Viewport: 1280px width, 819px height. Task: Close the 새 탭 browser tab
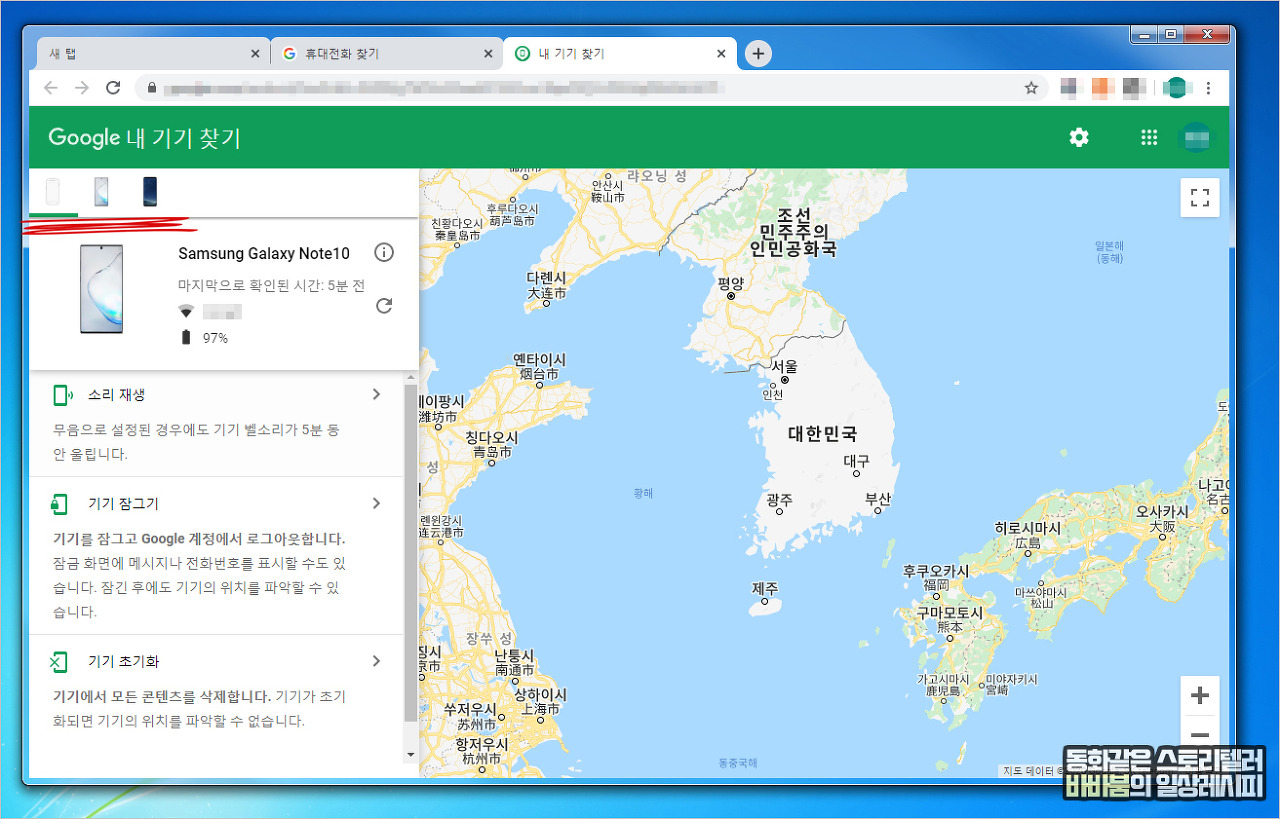point(255,54)
